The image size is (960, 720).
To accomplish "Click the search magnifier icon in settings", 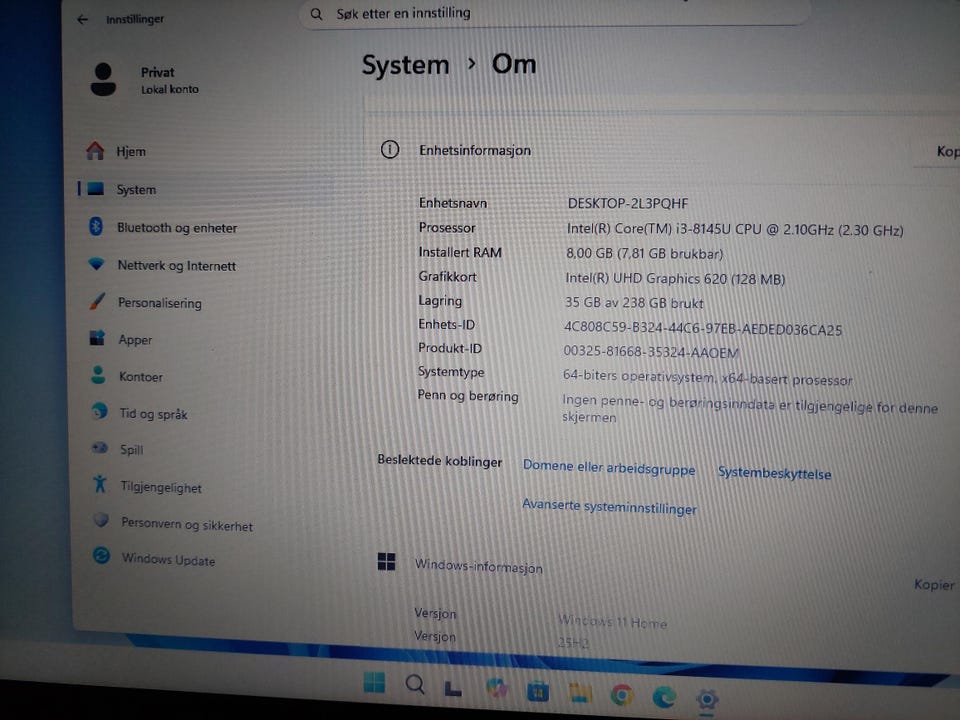I will 316,13.
